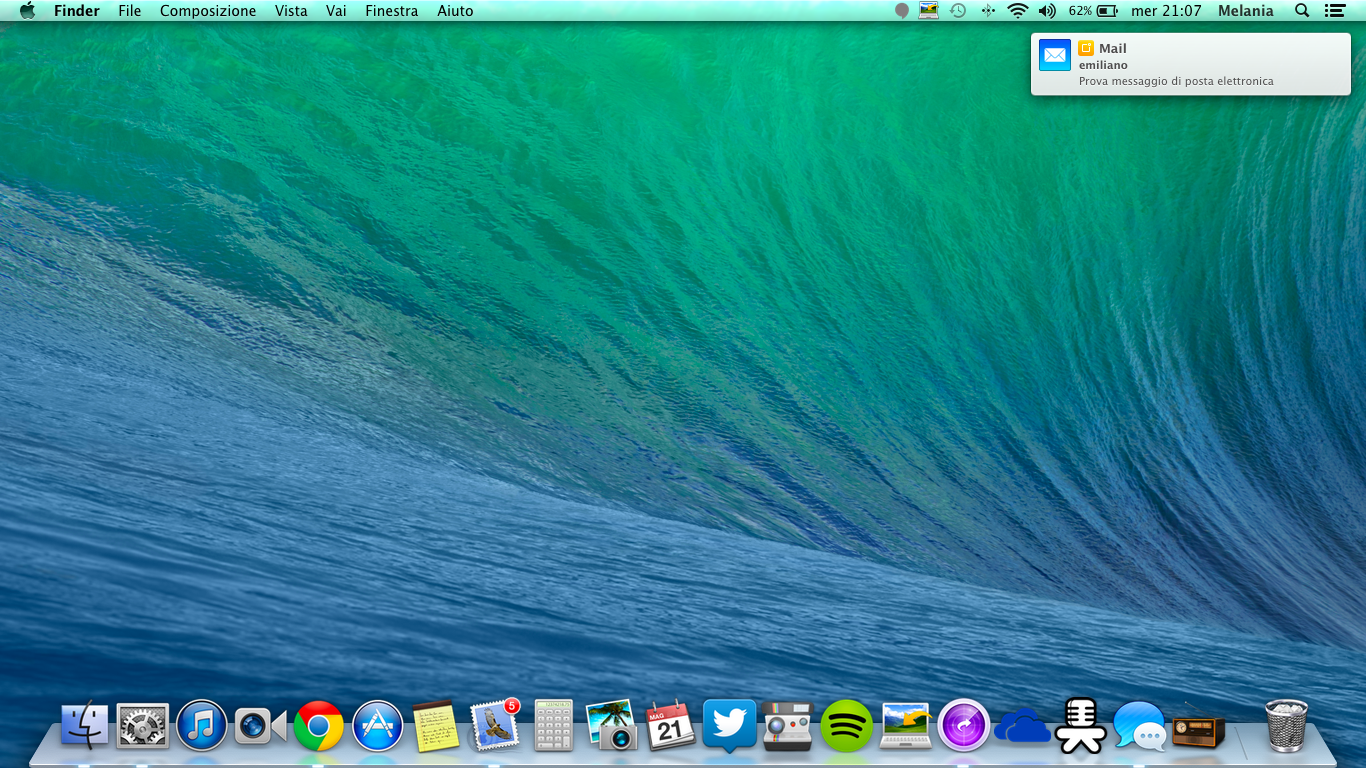Open the yellow Notes app
Viewport: 1366px width, 768px height.
point(436,726)
